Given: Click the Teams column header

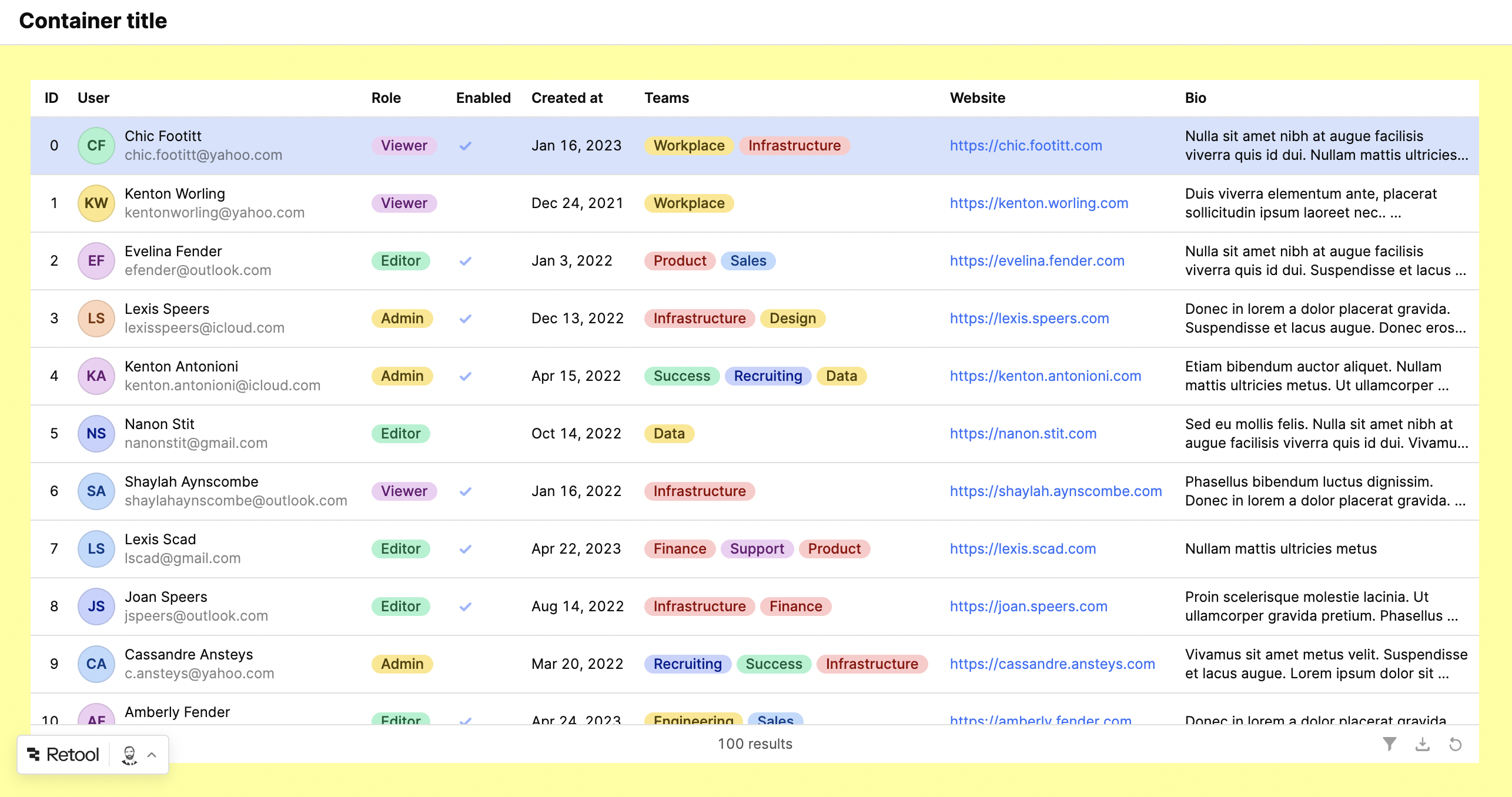Looking at the screenshot, I should coord(666,98).
